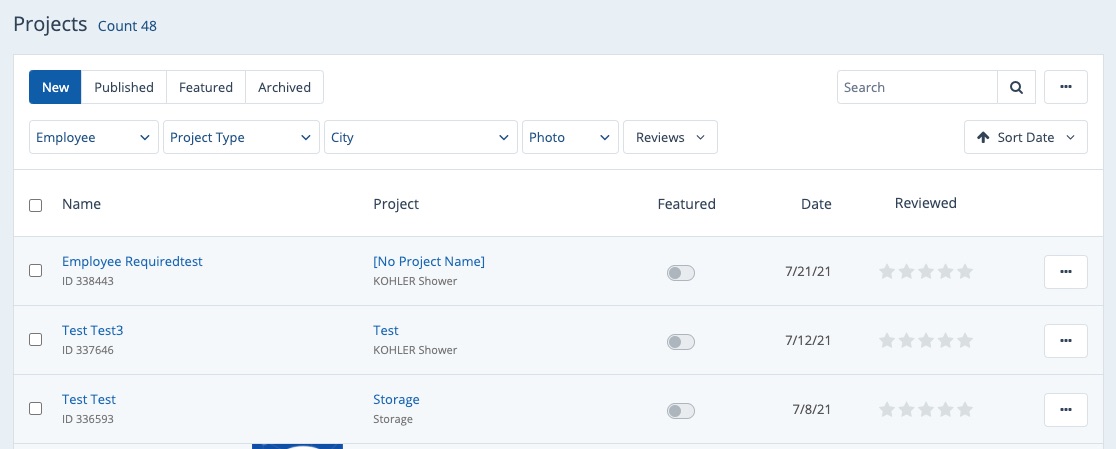This screenshot has height=449, width=1116.
Task: Open the ellipsis menu beside search
Action: tap(1065, 87)
